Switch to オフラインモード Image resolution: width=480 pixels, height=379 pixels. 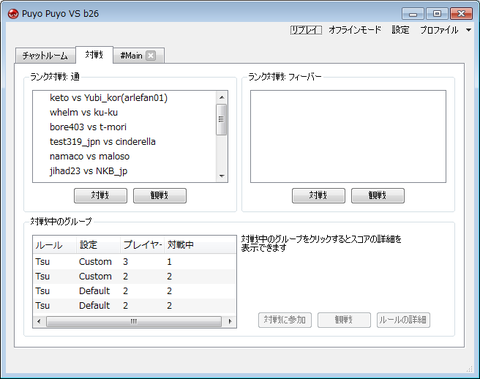pyautogui.click(x=355, y=30)
